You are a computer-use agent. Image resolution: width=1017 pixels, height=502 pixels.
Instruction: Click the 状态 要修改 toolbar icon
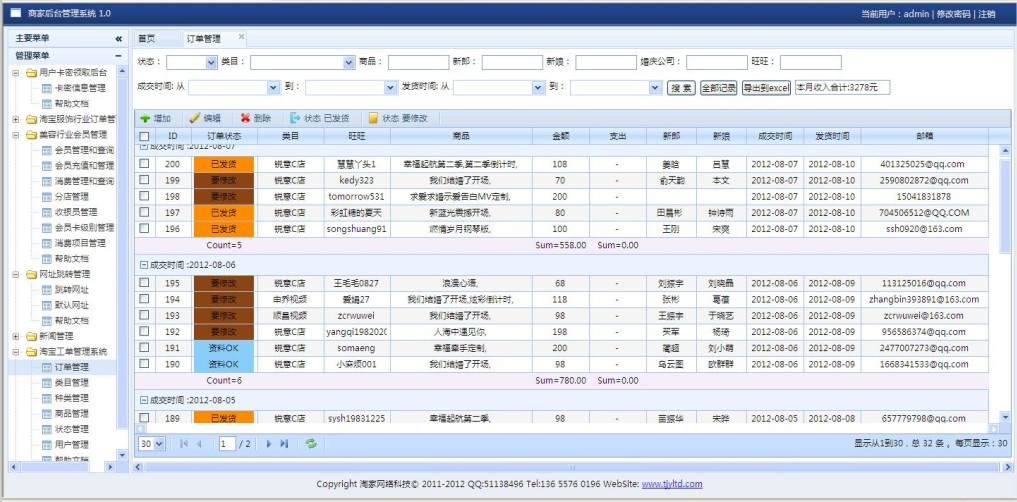pos(373,118)
